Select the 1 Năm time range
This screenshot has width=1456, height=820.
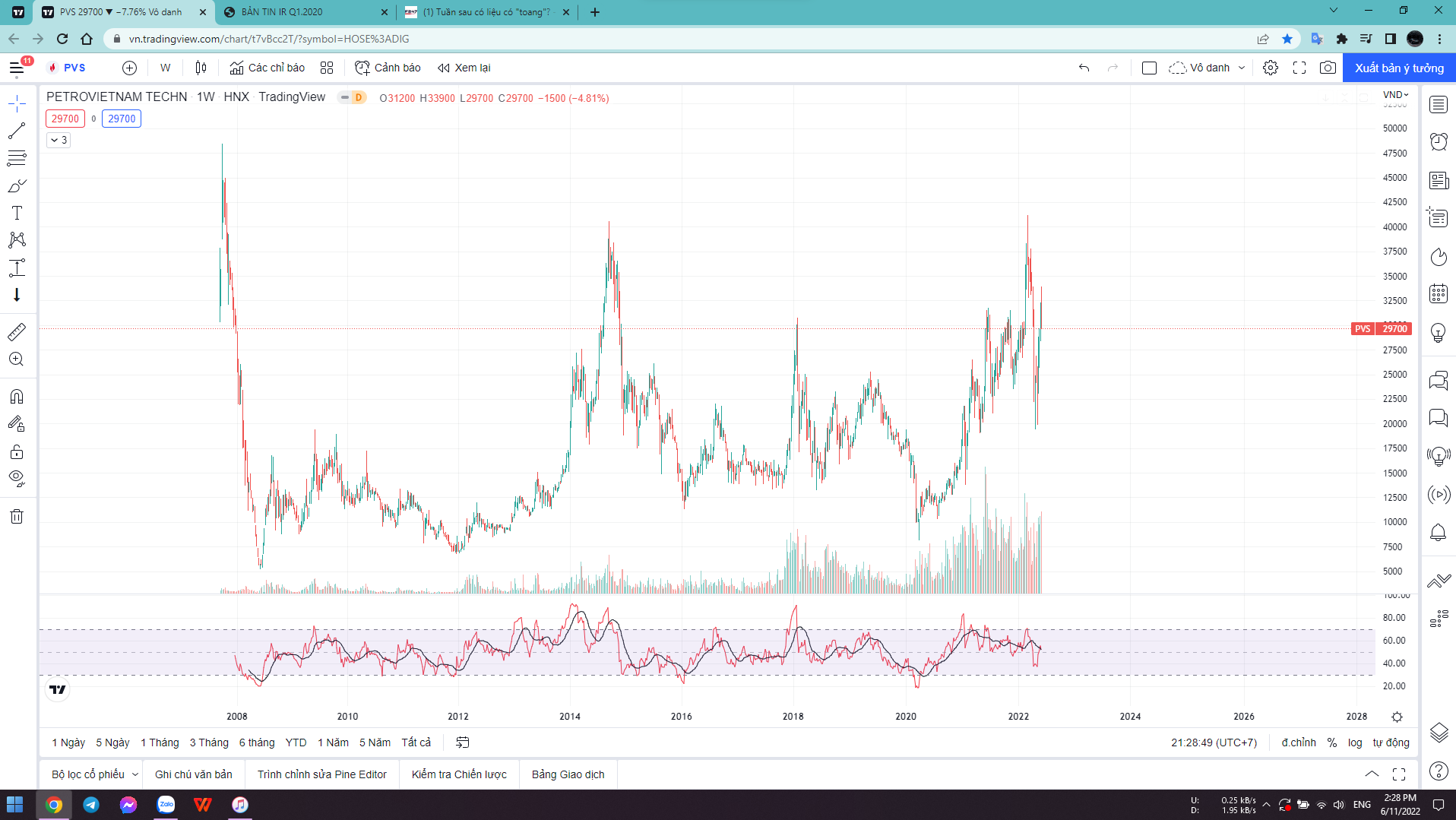pos(333,742)
